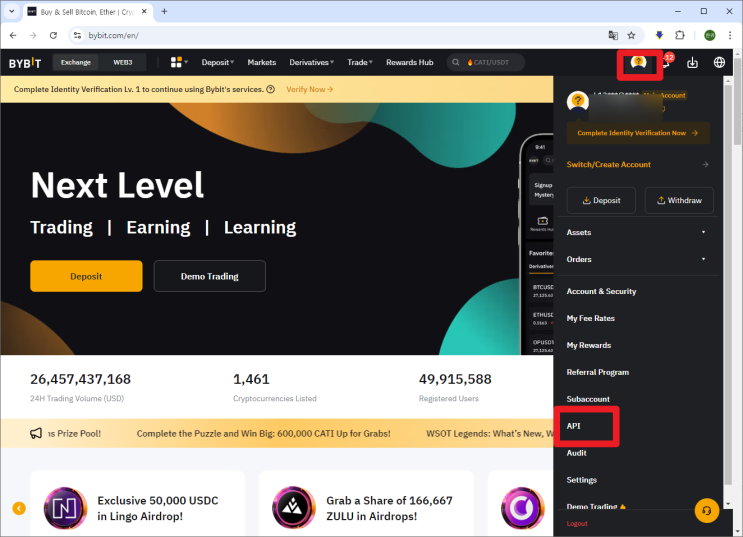Viewport: 743px width, 537px height.
Task: Click the Chrome profile avatar icon
Action: click(x=709, y=35)
